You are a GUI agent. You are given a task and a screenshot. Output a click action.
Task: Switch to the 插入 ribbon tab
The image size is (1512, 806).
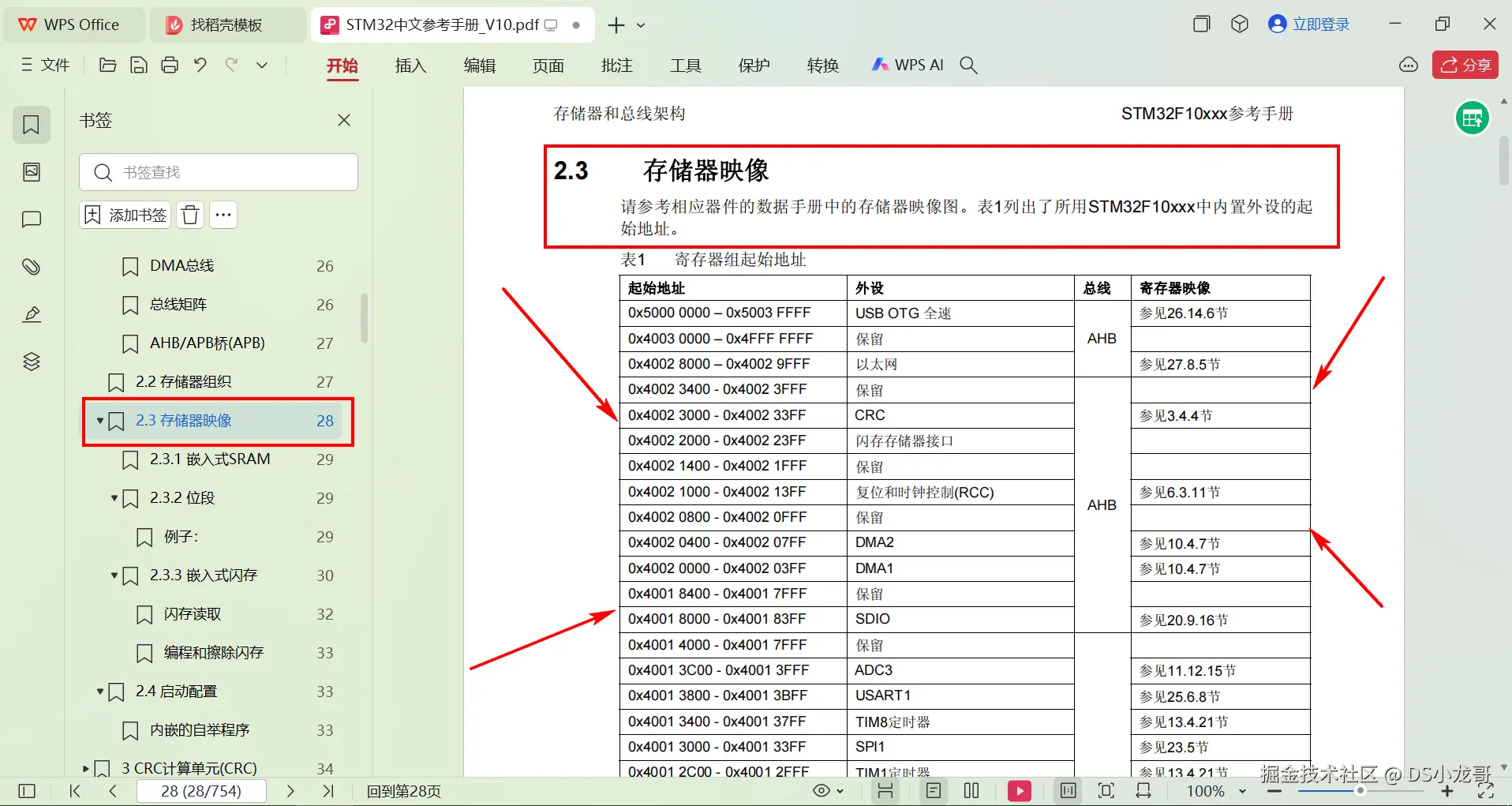(x=410, y=66)
